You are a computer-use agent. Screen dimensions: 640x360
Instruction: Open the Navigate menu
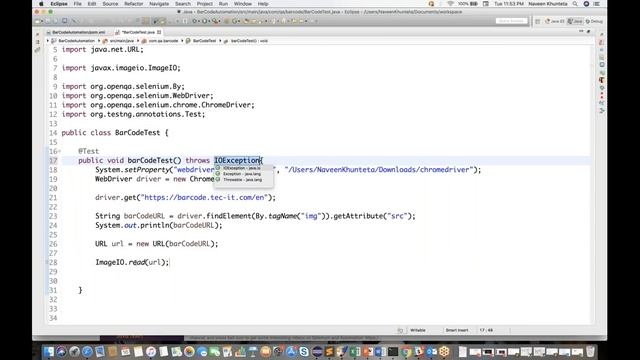click(x=159, y=4)
